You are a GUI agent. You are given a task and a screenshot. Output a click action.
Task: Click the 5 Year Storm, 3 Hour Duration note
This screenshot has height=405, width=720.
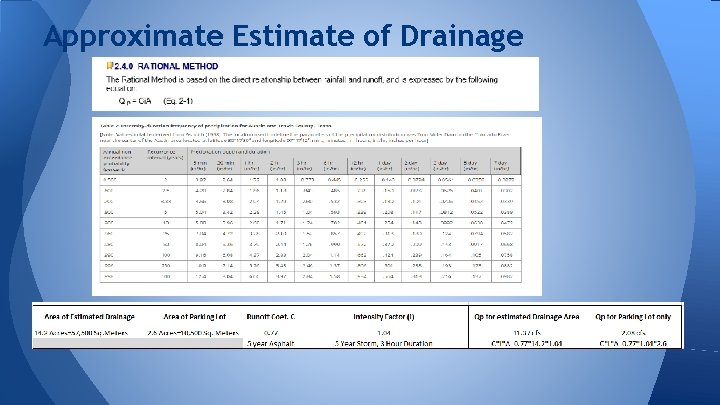coord(383,343)
